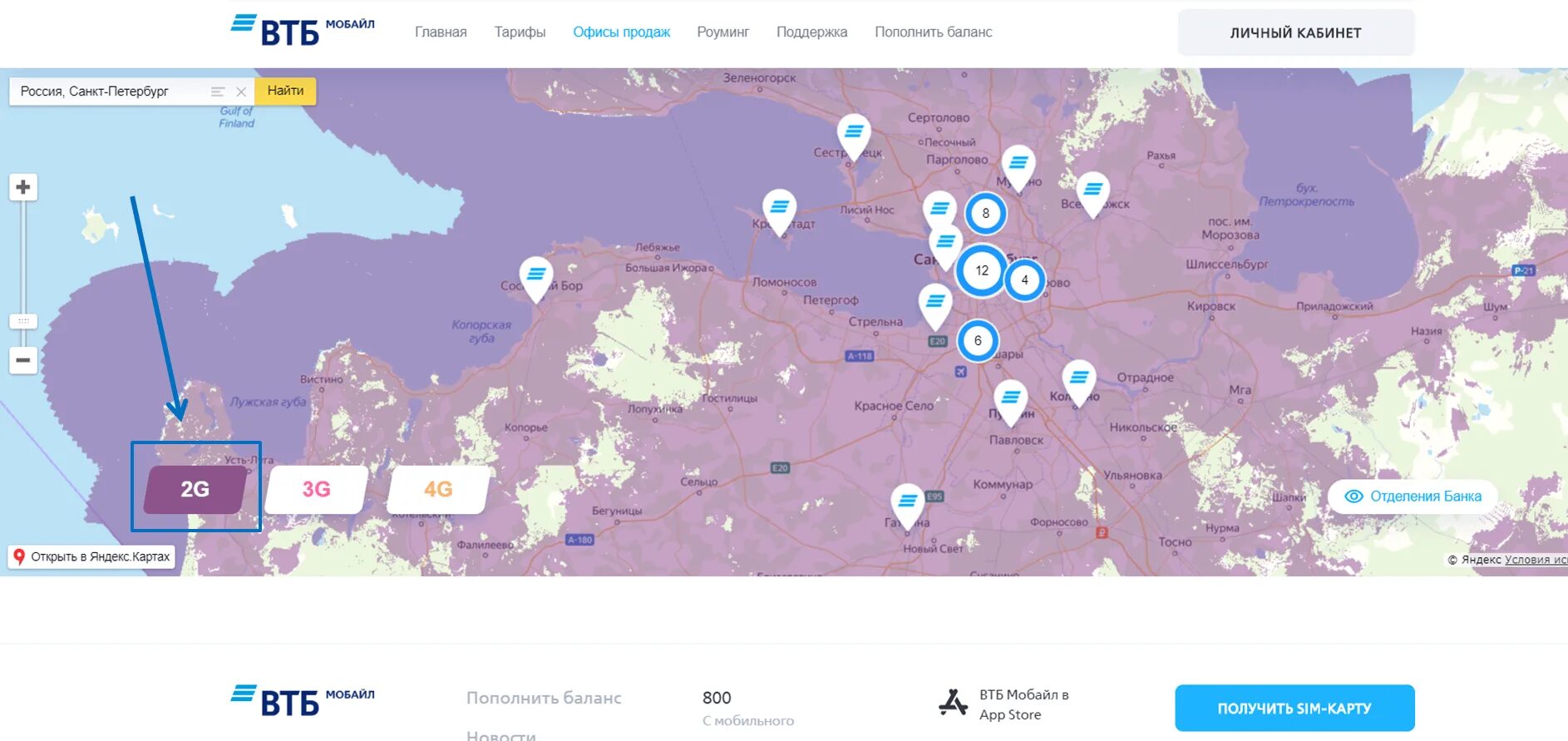
Task: Open the Главная menu item
Action: tap(441, 32)
